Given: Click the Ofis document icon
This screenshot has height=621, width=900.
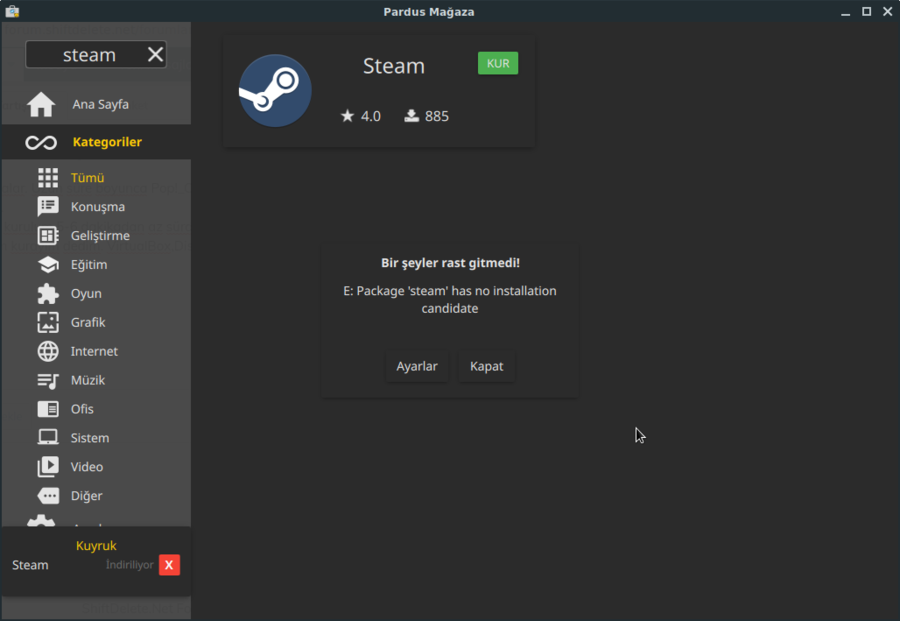Looking at the screenshot, I should click(x=48, y=409).
